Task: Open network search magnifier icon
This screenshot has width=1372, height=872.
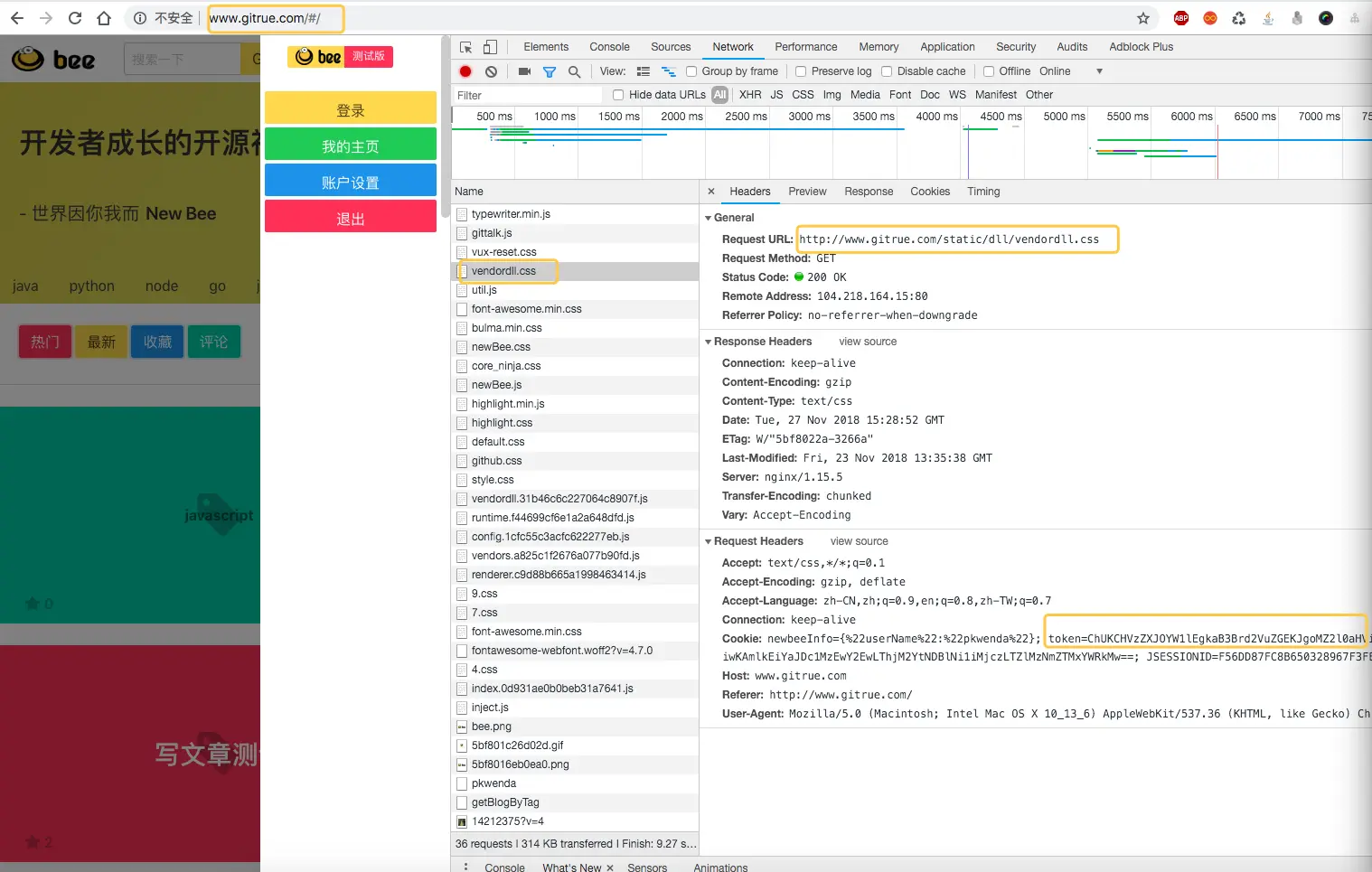Action: (x=574, y=71)
